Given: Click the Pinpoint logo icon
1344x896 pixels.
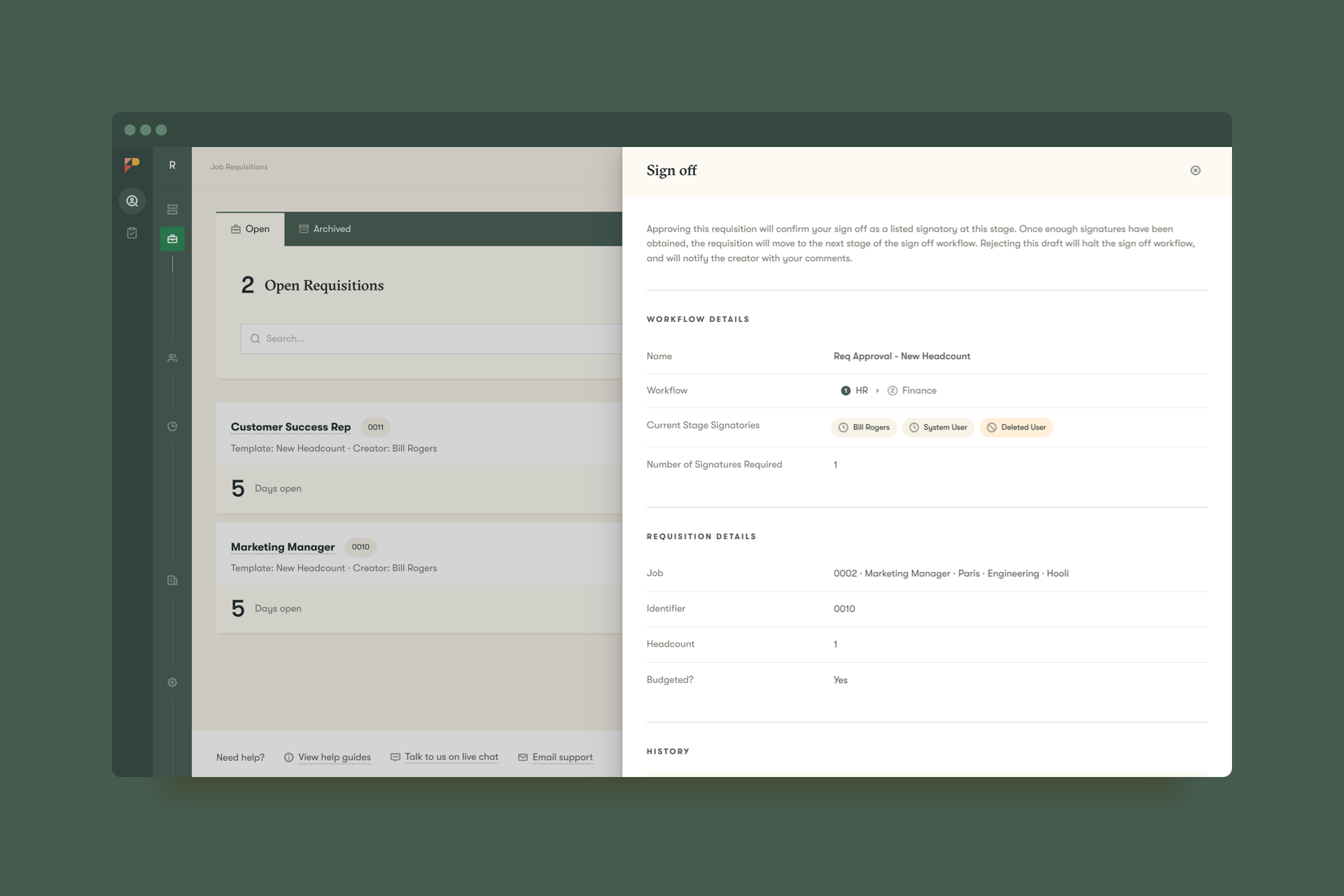Looking at the screenshot, I should pos(132,164).
